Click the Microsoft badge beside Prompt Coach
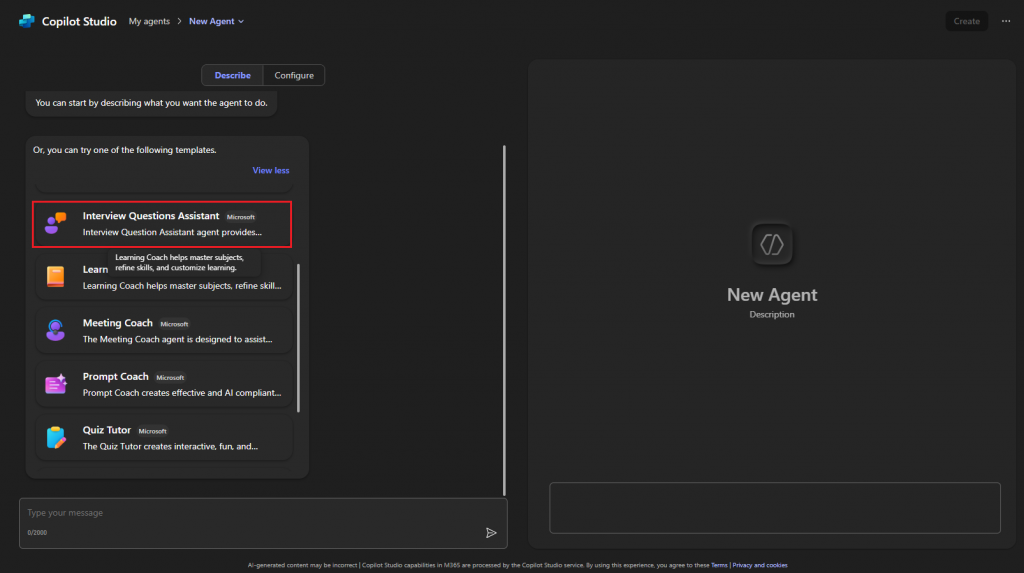The image size is (1024, 573). pyautogui.click(x=170, y=378)
